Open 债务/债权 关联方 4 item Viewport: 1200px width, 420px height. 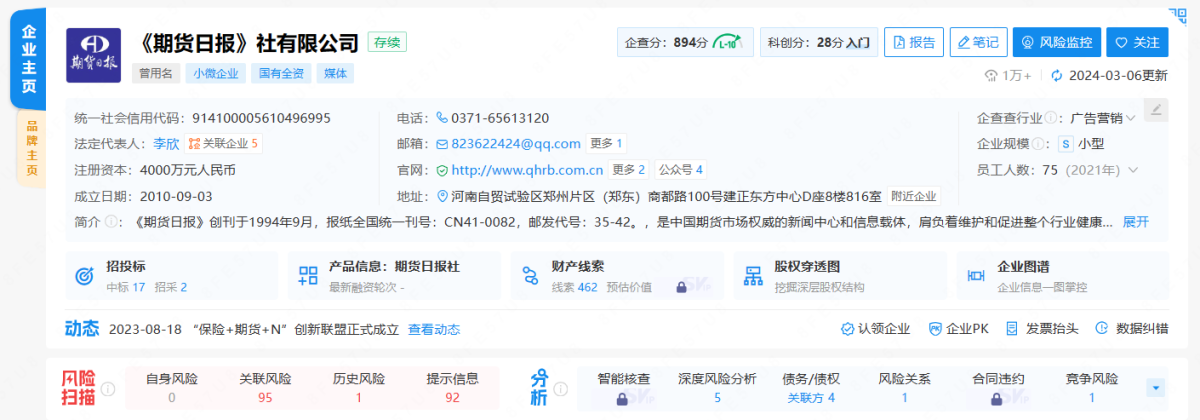coord(811,388)
